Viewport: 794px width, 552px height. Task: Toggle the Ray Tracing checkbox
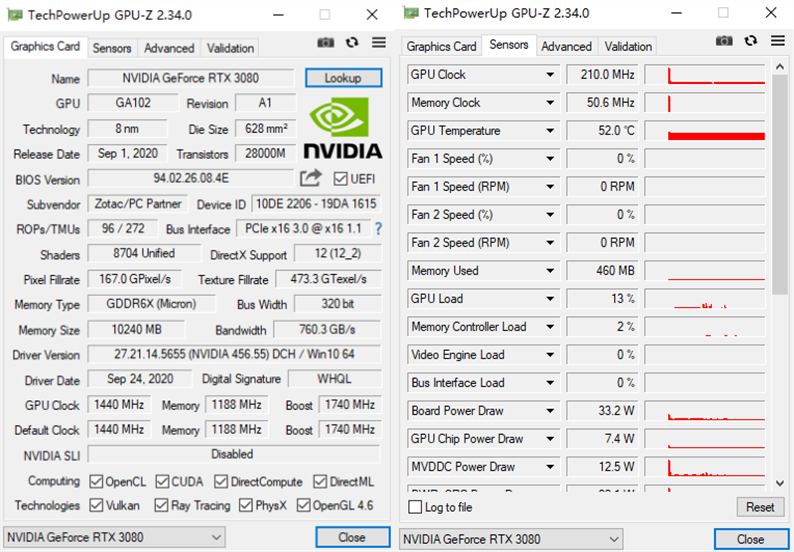coord(162,505)
